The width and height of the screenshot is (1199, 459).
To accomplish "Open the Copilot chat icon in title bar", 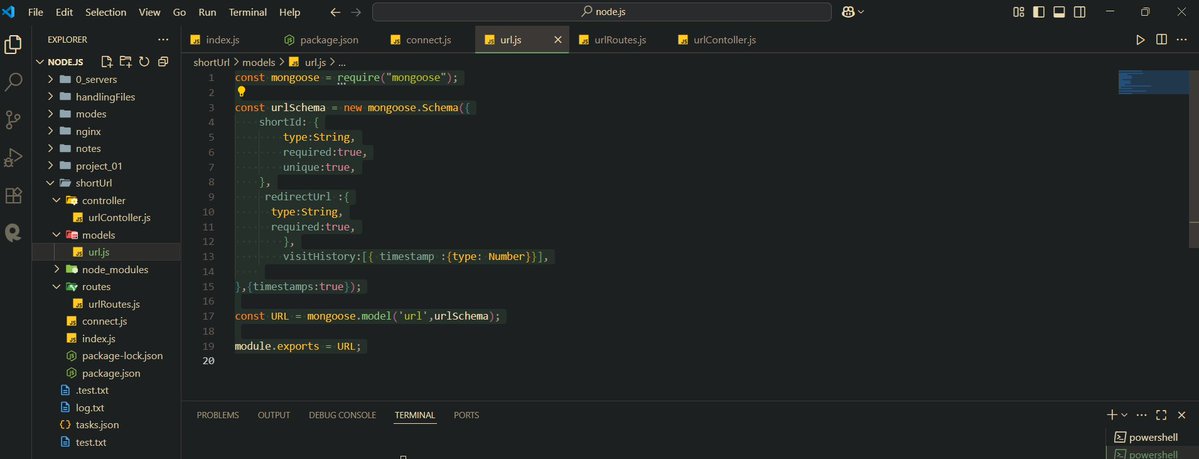I will click(848, 11).
